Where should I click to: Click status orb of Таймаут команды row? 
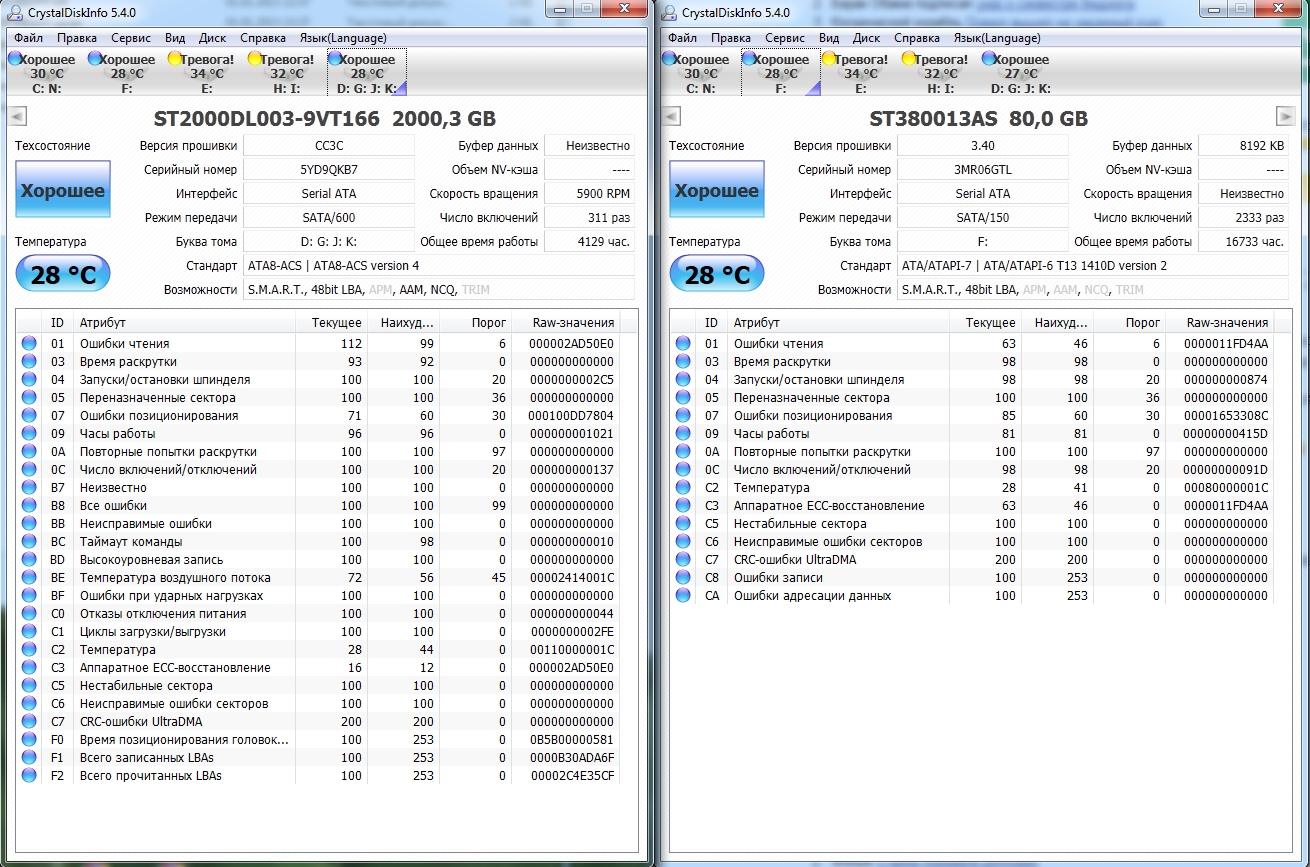click(x=29, y=542)
